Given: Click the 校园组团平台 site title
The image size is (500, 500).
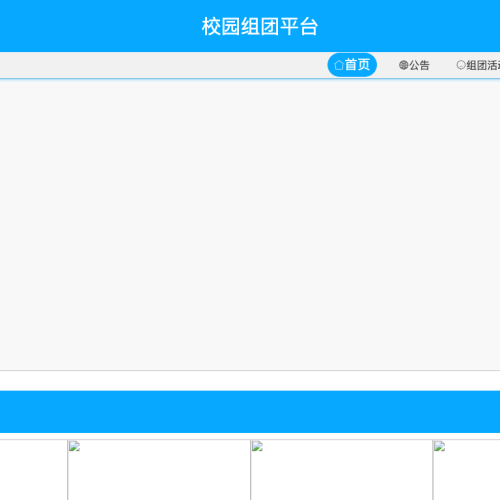Looking at the screenshot, I should pyautogui.click(x=260, y=26).
